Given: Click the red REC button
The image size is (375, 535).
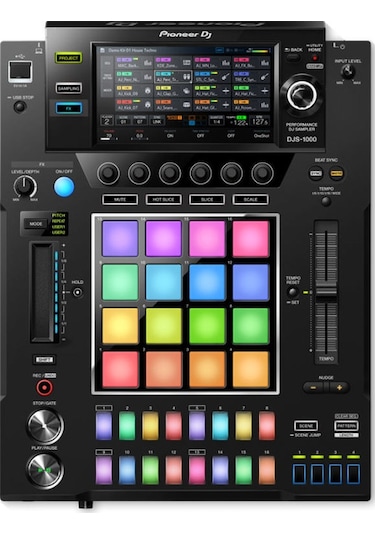Looking at the screenshot, I should pyautogui.click(x=44, y=388).
